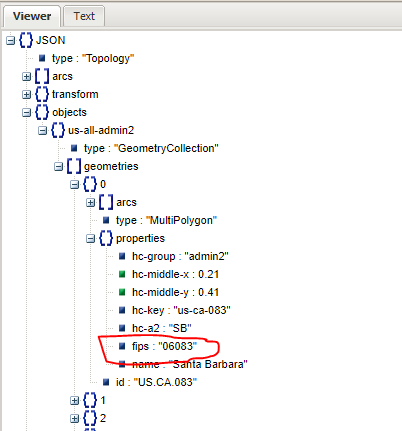This screenshot has width=402, height=431.
Task: Select the hc-key "us-ca-083" entry
Action: pyautogui.click(x=181, y=310)
